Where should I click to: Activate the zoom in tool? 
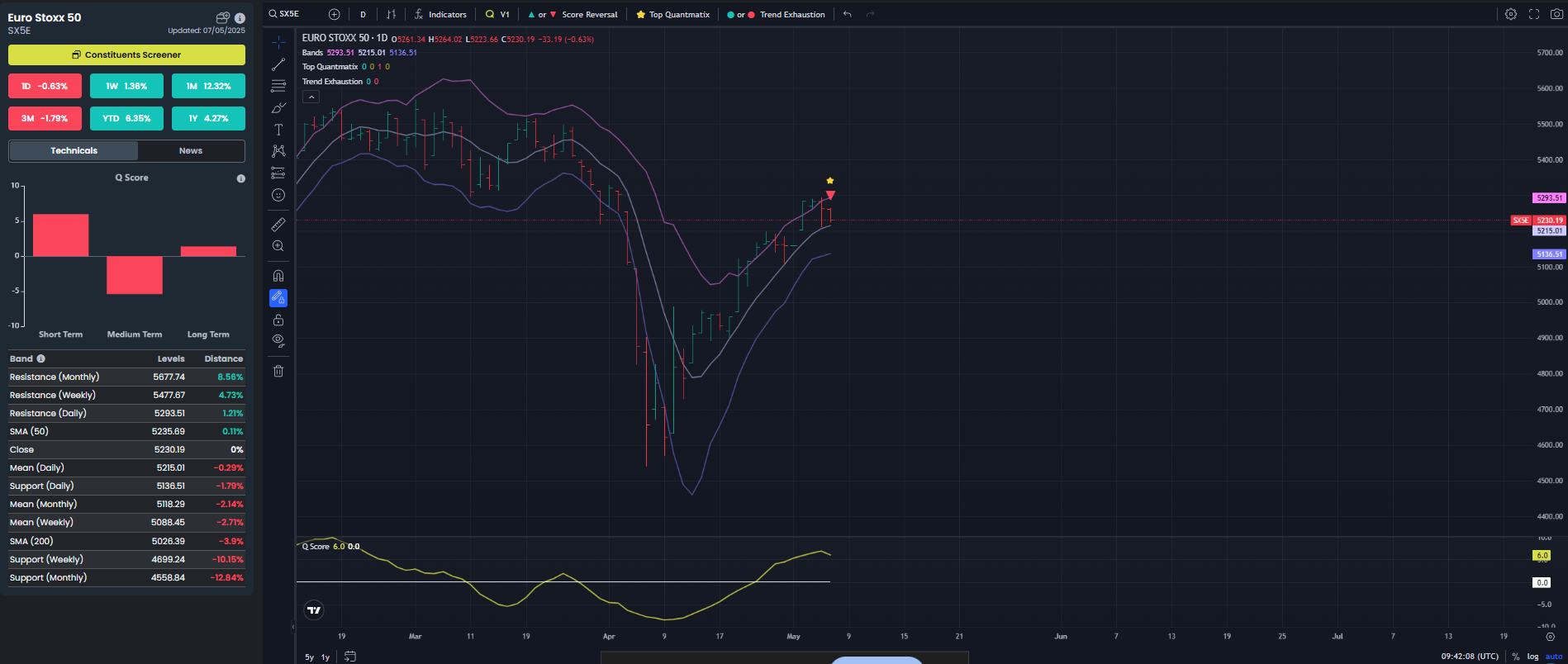pos(278,246)
